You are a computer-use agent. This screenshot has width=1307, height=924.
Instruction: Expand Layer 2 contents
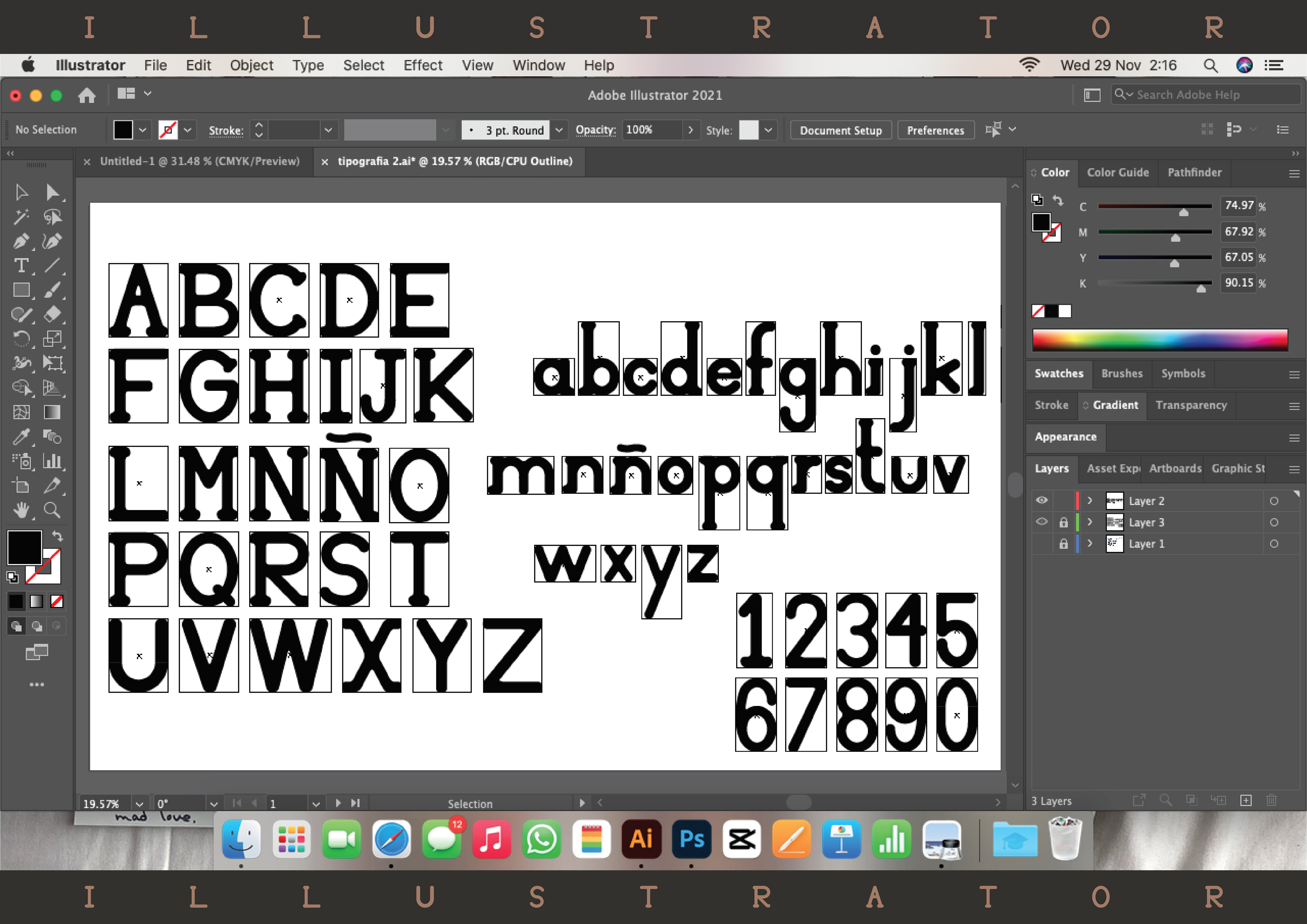coord(1090,501)
